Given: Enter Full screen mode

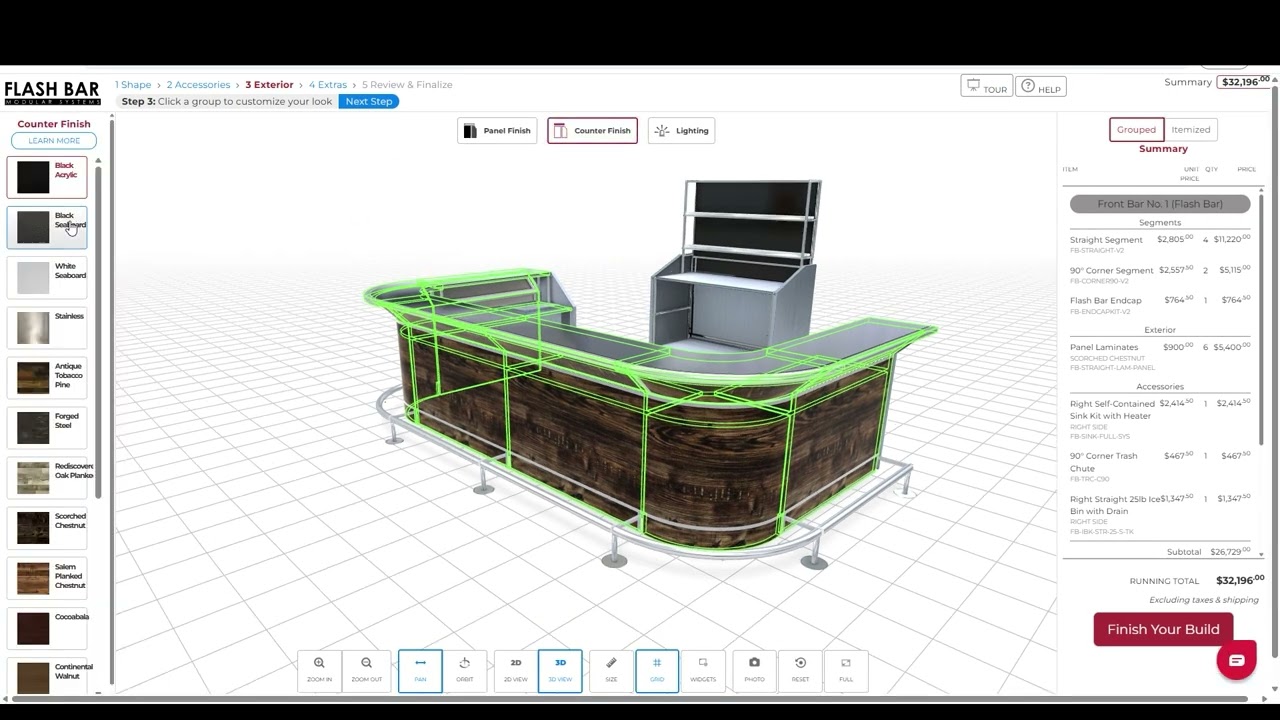Looking at the screenshot, I should point(846,670).
